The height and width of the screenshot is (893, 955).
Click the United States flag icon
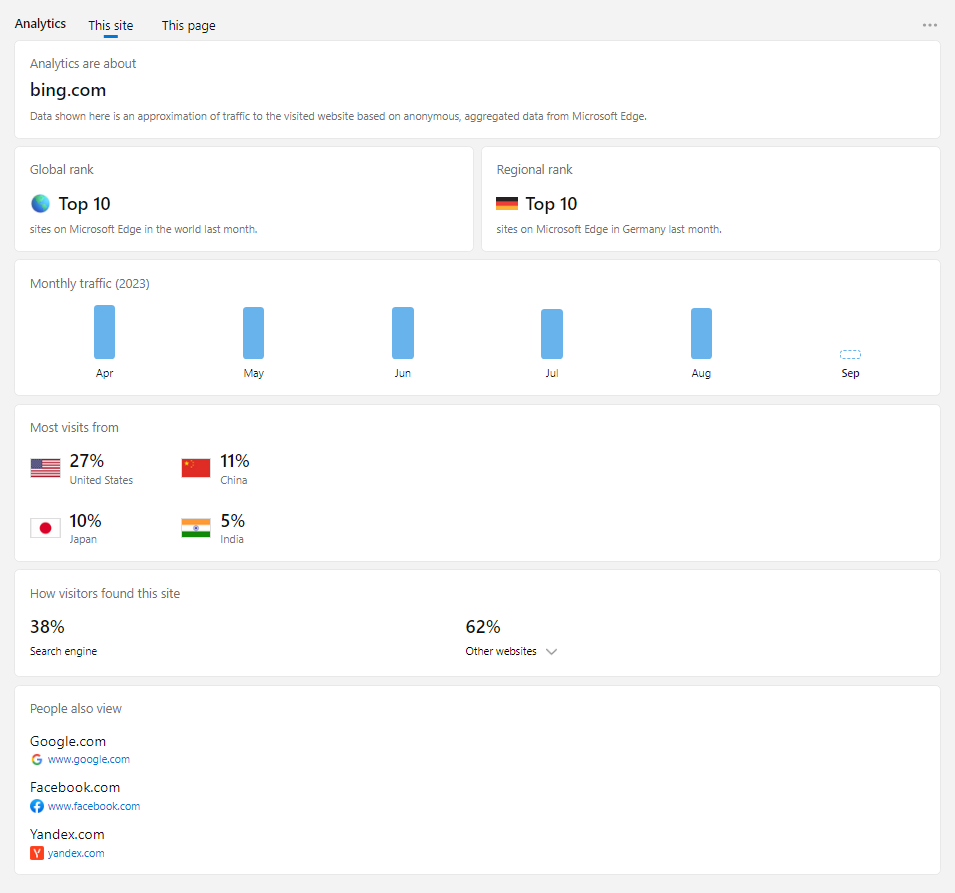tap(45, 468)
